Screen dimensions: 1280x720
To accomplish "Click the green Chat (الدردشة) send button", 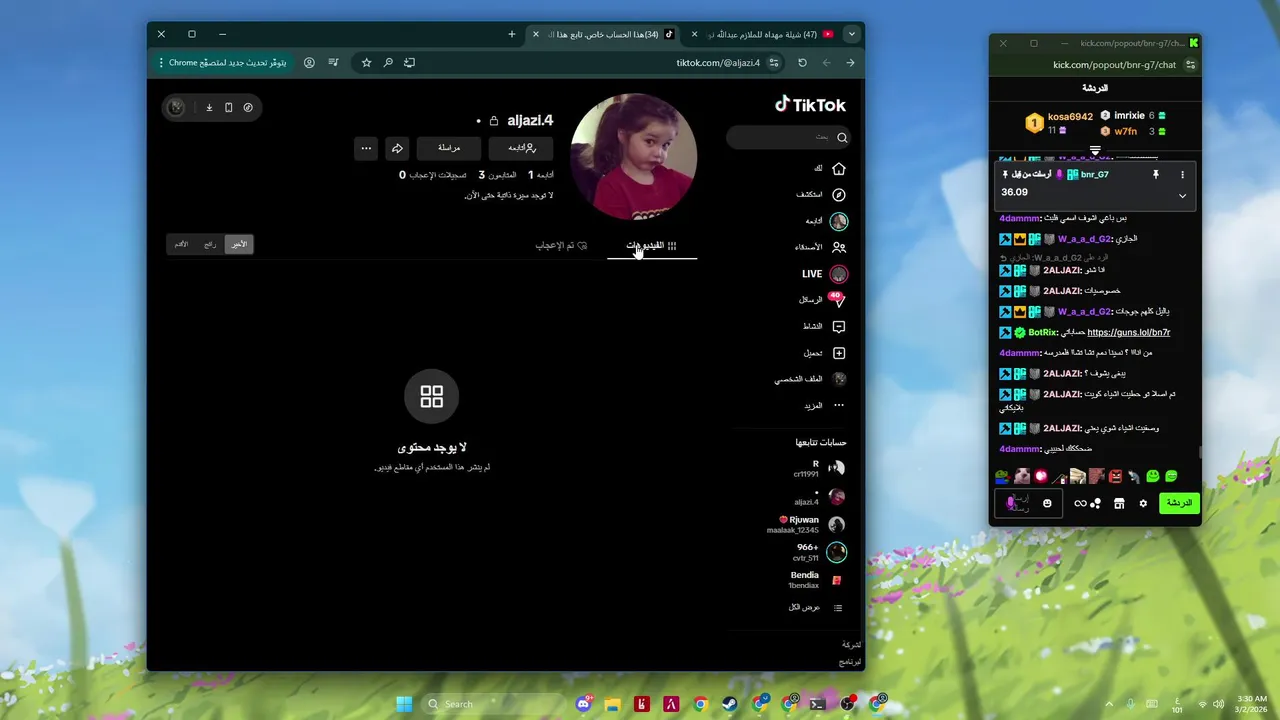I will pos(1180,503).
